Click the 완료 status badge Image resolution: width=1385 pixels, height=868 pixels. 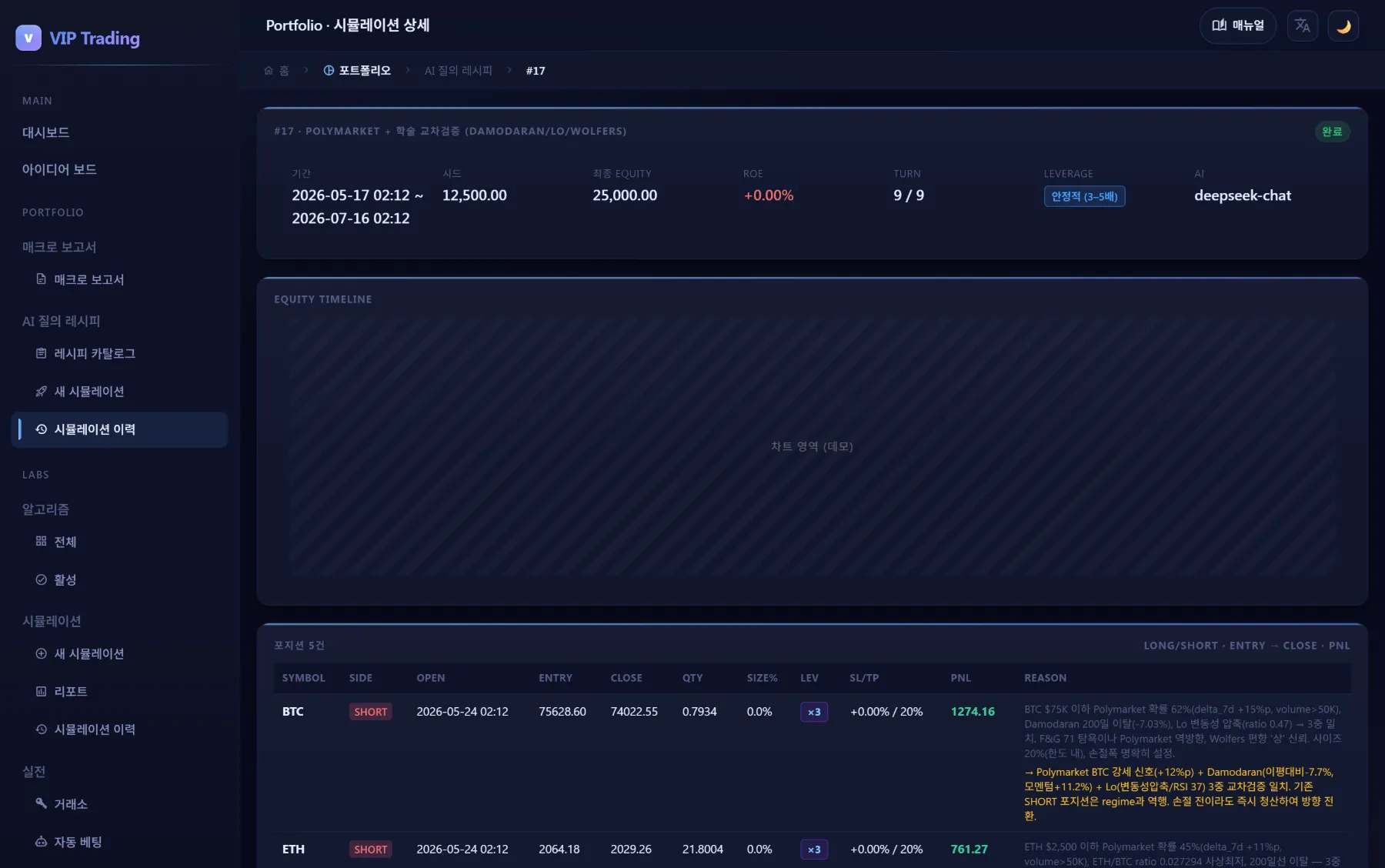pos(1332,132)
